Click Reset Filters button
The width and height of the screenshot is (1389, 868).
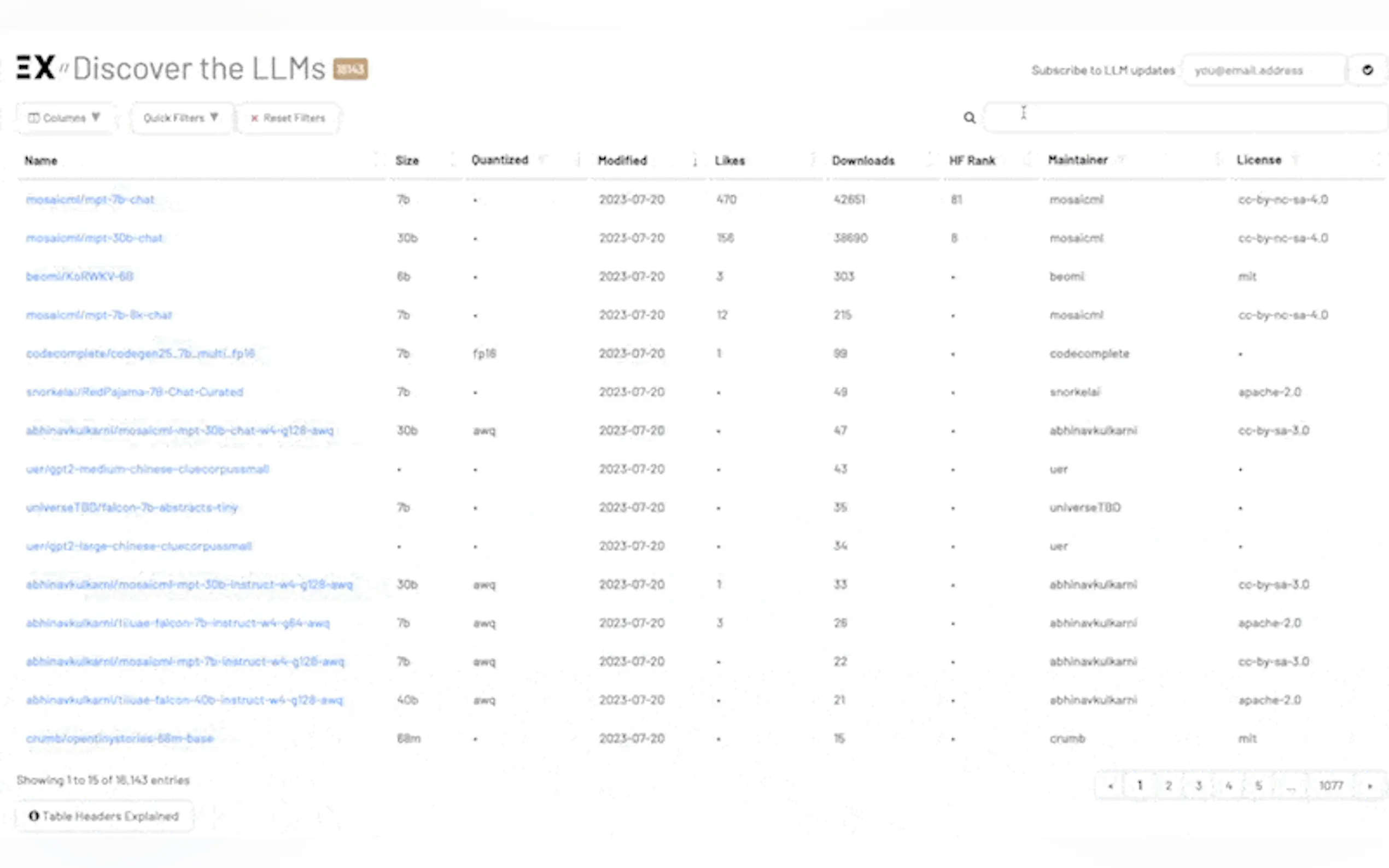coord(288,118)
